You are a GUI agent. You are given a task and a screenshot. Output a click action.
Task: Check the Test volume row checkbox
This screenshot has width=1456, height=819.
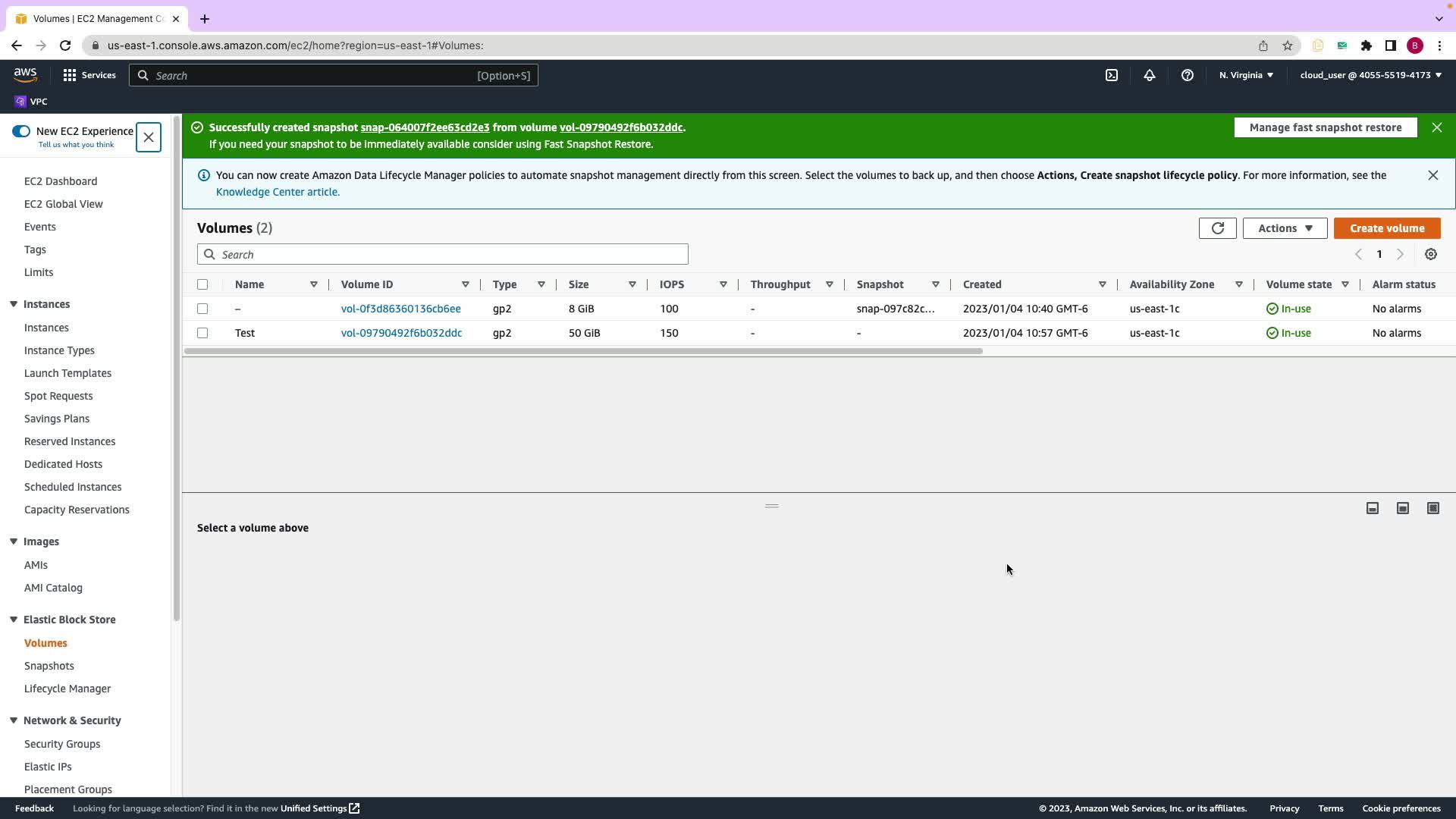click(x=202, y=333)
